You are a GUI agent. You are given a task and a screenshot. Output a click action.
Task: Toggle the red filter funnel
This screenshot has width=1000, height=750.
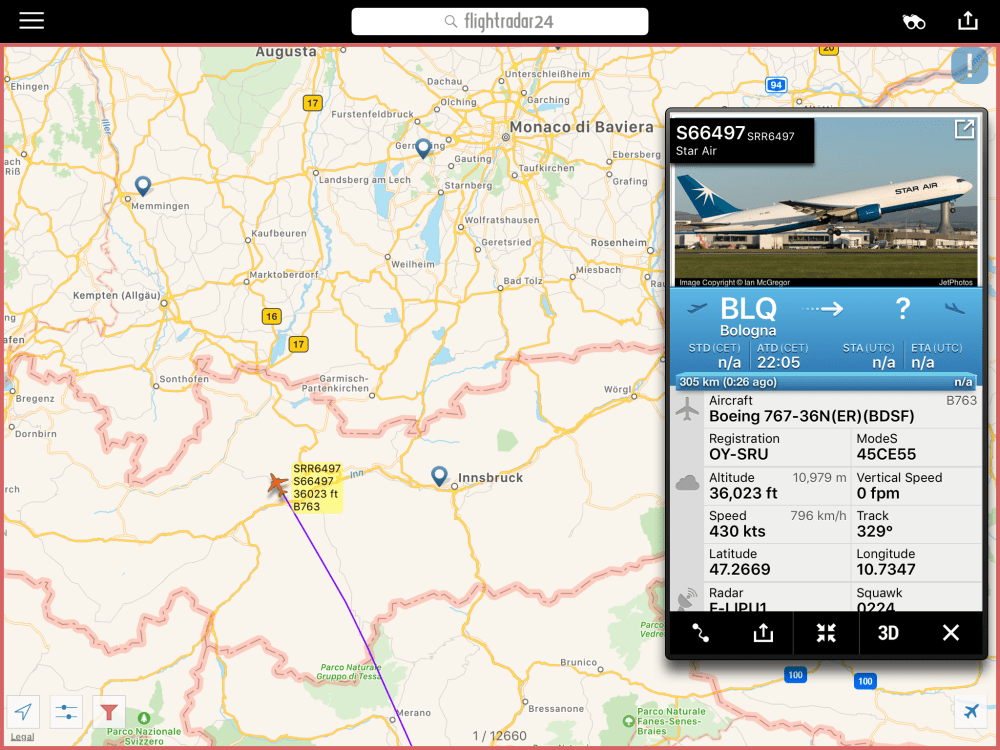[109, 712]
